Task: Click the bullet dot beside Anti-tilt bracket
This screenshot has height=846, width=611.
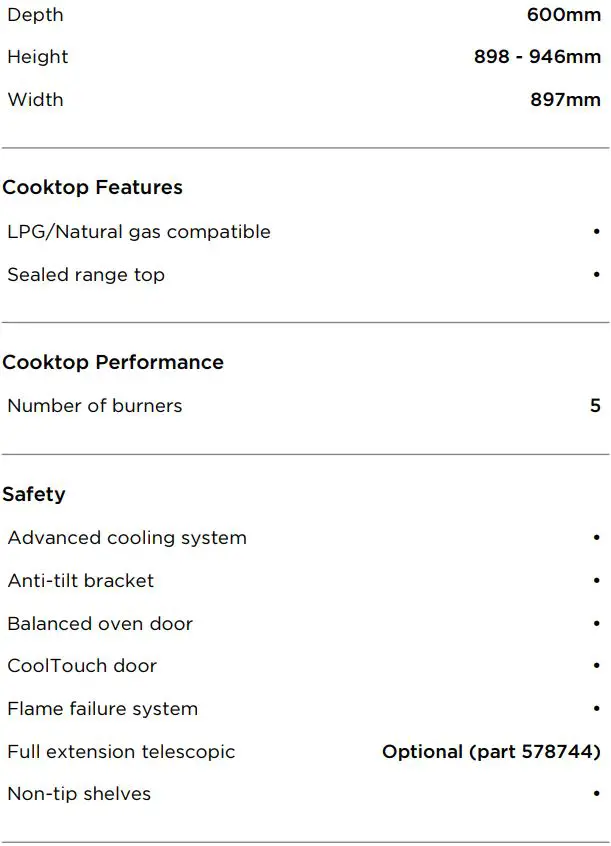Action: click(596, 581)
